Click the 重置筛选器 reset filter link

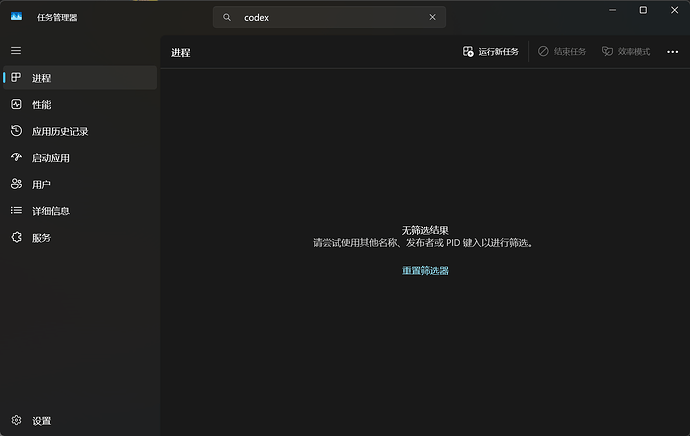coord(425,271)
